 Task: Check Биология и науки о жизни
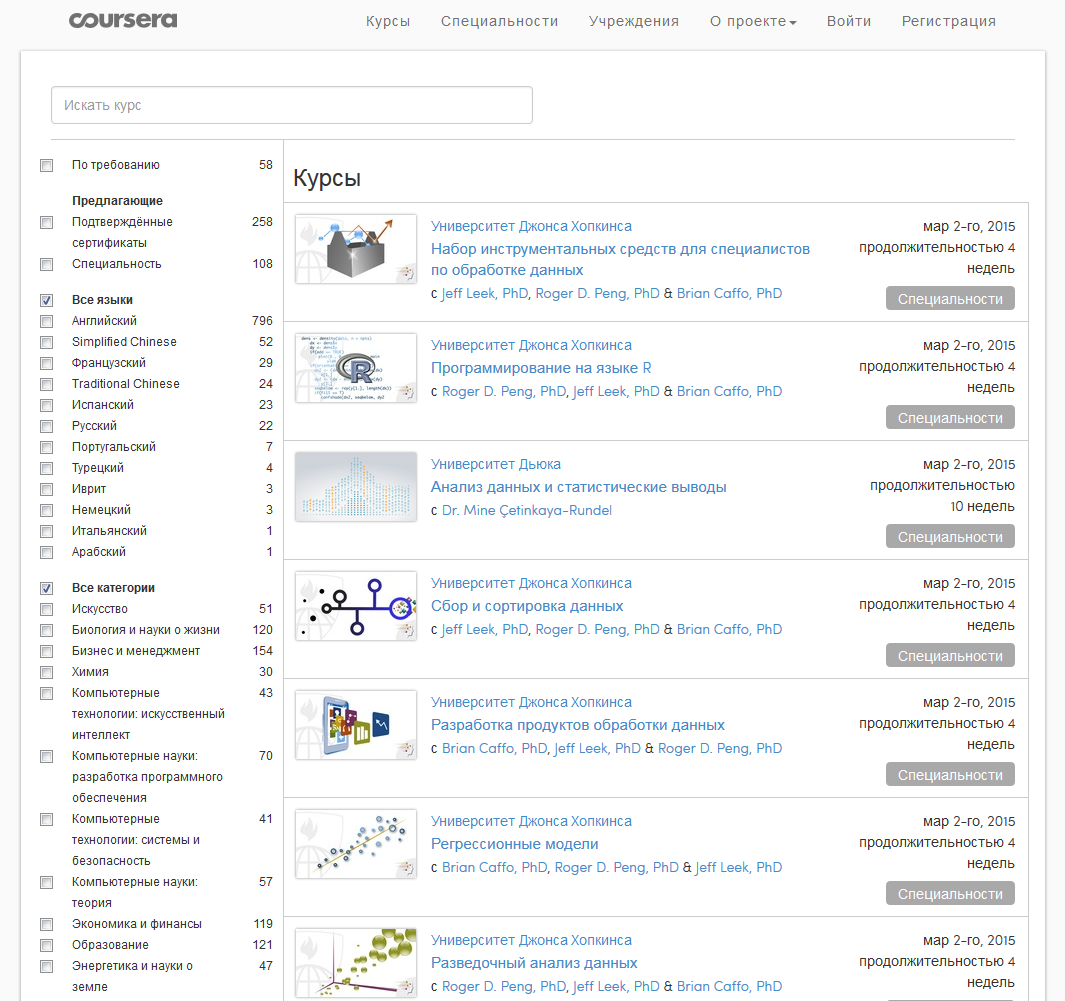coord(47,631)
